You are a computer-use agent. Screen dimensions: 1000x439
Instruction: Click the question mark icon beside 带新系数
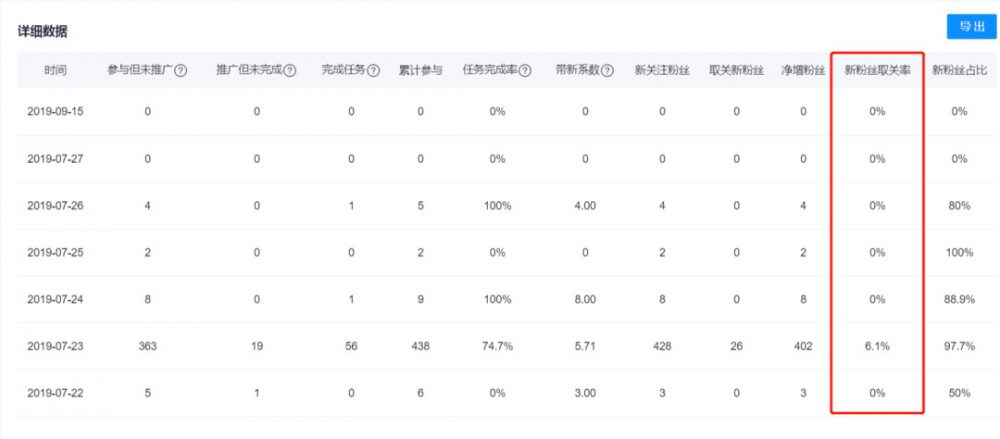[607, 71]
